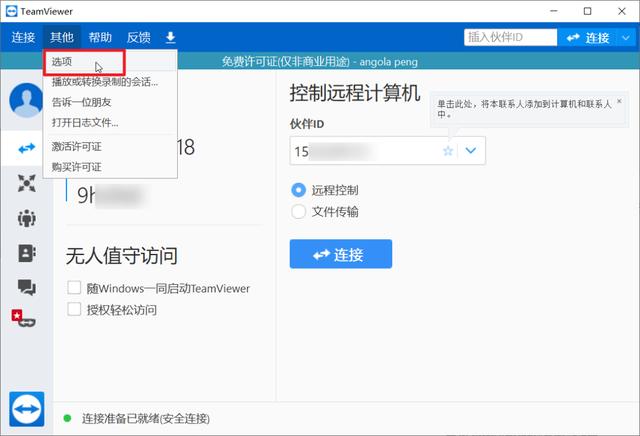640x436 pixels.
Task: Click the 插入伙伴ID field in toolbar
Action: (510, 38)
